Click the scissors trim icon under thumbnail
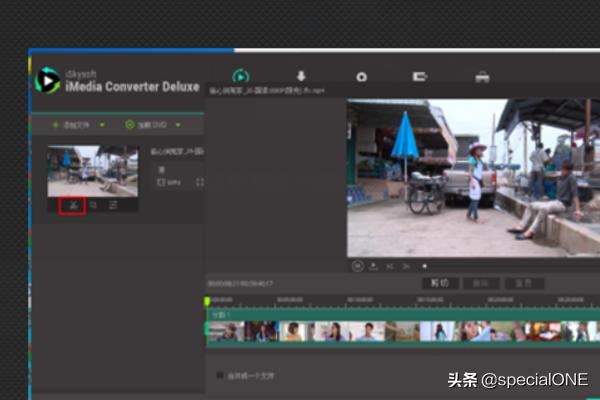This screenshot has width=600, height=400. tap(71, 205)
